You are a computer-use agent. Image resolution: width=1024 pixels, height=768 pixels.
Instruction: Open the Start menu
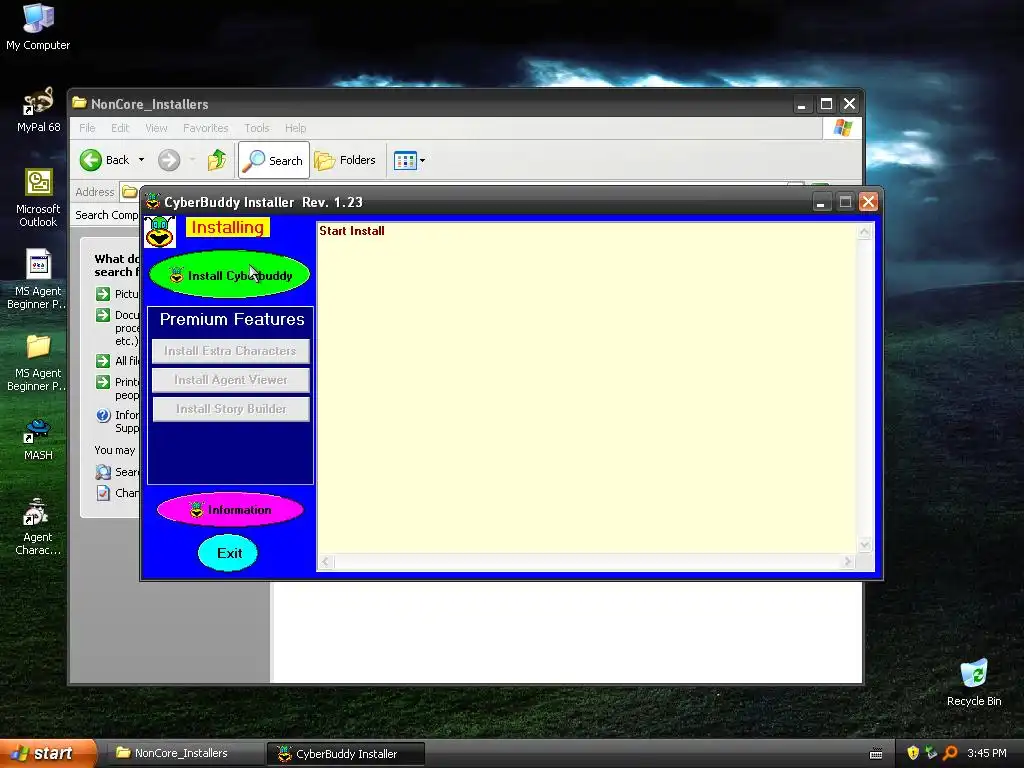(x=48, y=753)
